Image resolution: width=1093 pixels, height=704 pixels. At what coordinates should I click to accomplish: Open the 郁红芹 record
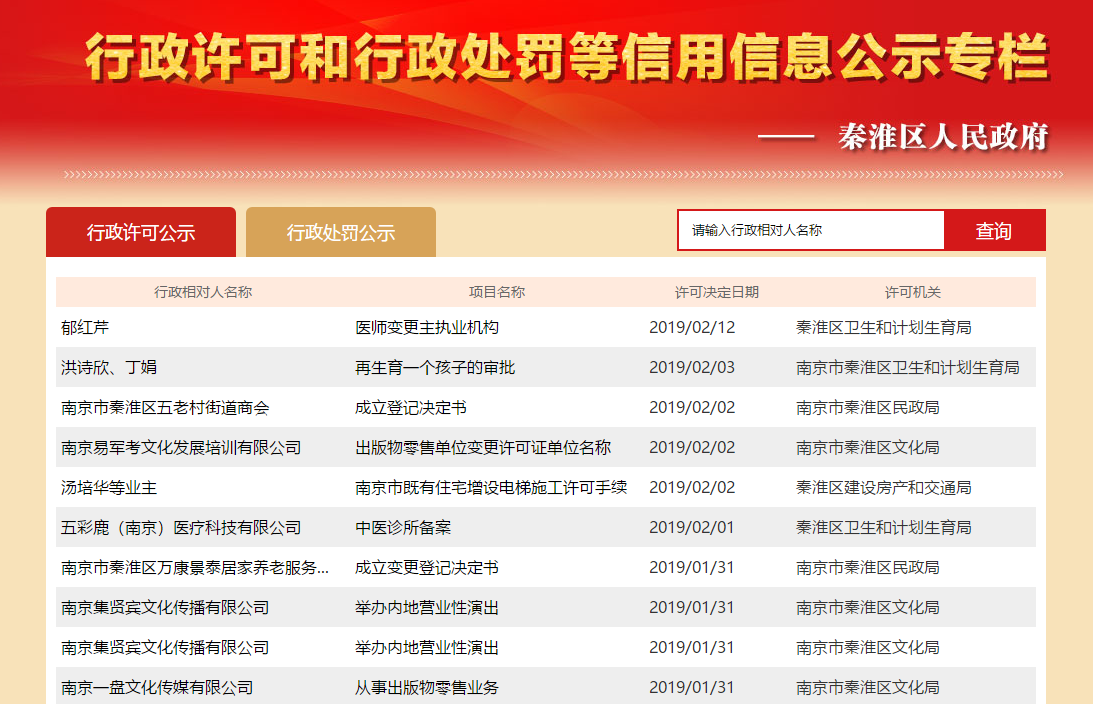(84, 328)
